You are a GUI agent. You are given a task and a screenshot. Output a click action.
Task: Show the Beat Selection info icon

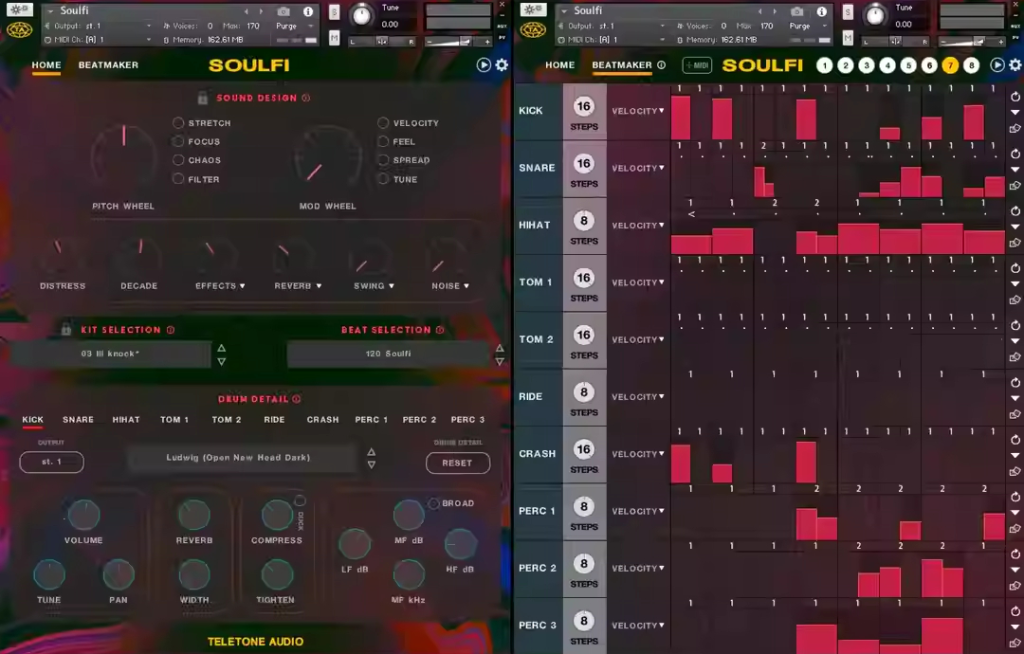(x=440, y=330)
